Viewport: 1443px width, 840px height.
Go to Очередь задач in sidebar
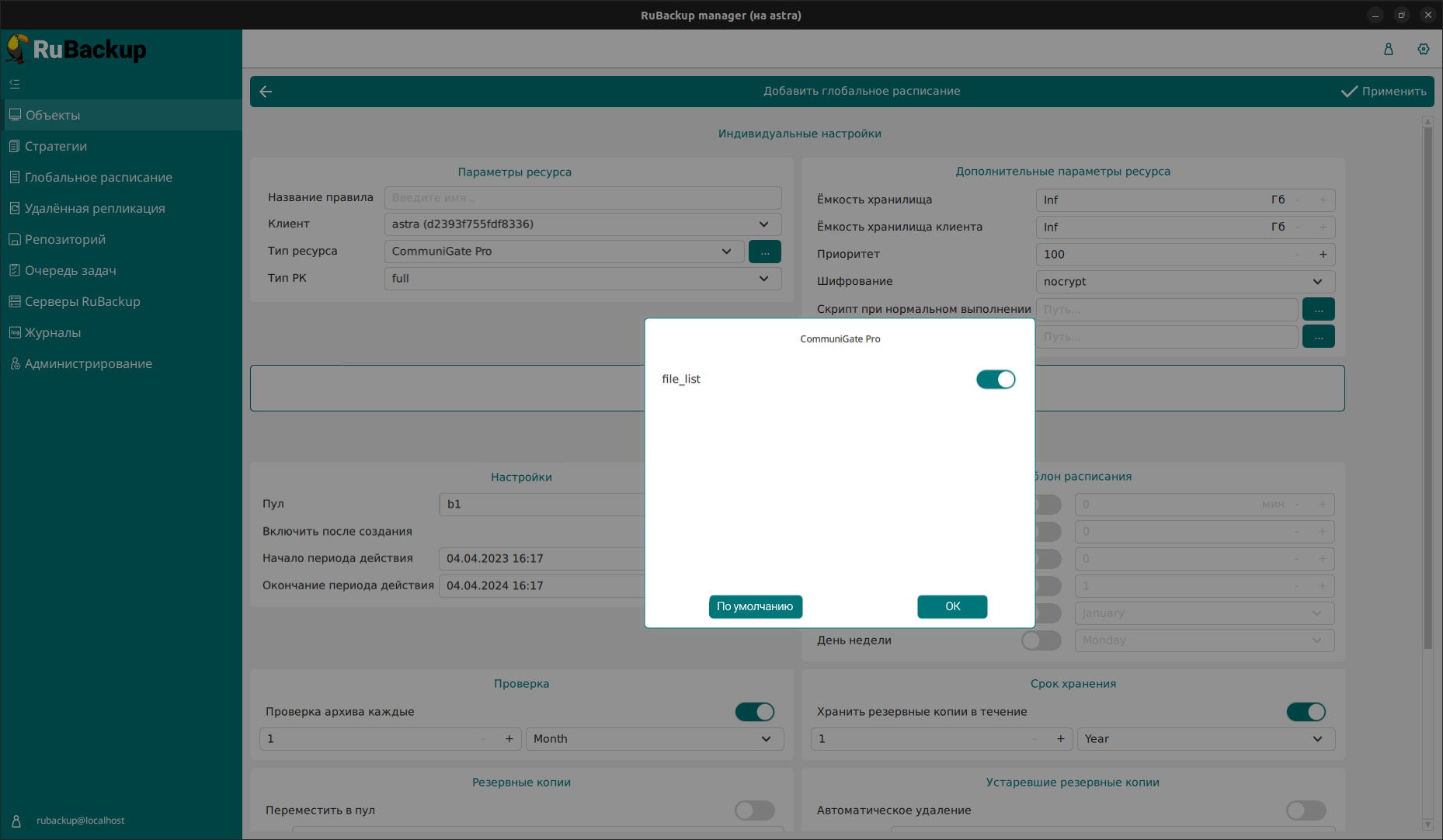tap(71, 270)
